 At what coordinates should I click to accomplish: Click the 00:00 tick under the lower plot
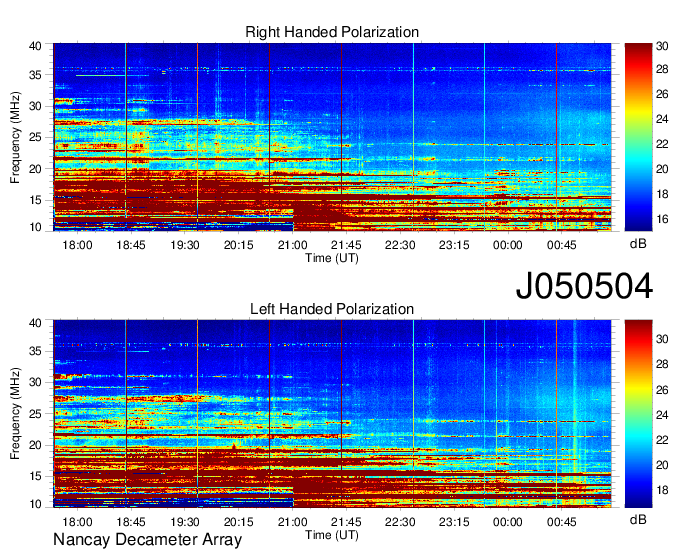click(508, 522)
